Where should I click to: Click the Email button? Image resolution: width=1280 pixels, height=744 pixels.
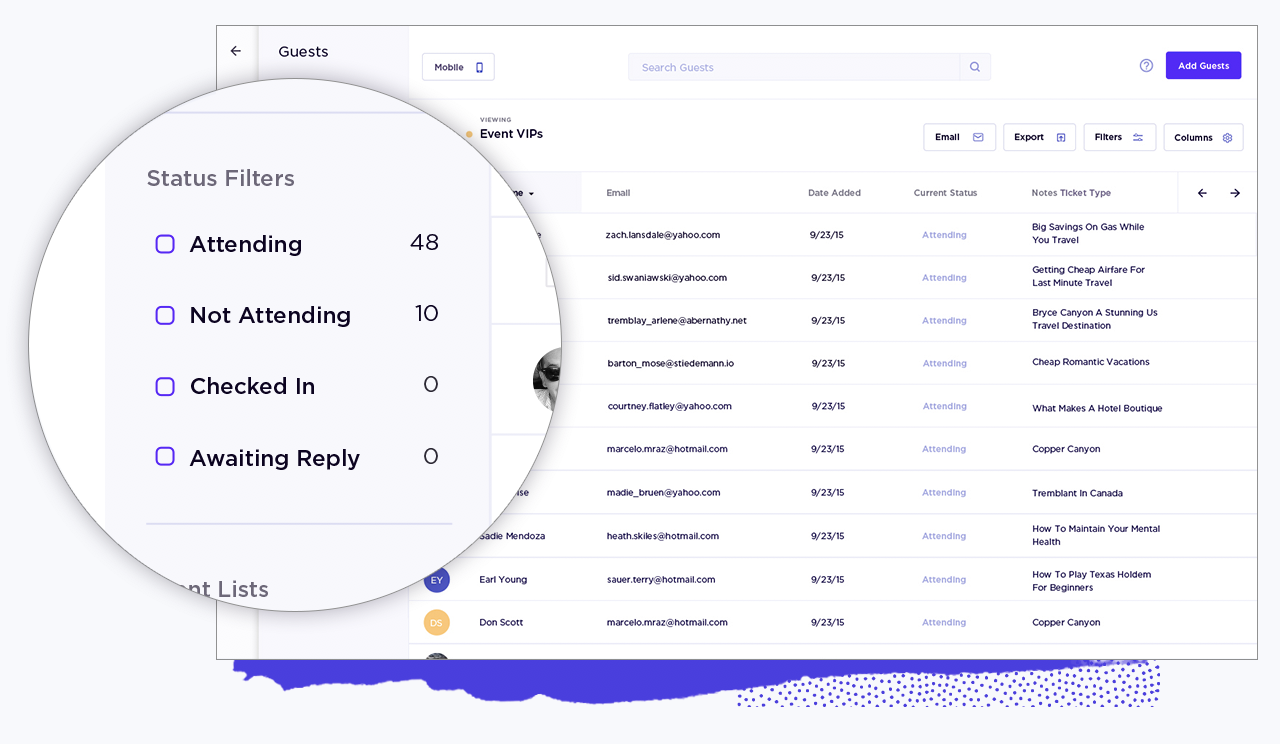coord(958,137)
